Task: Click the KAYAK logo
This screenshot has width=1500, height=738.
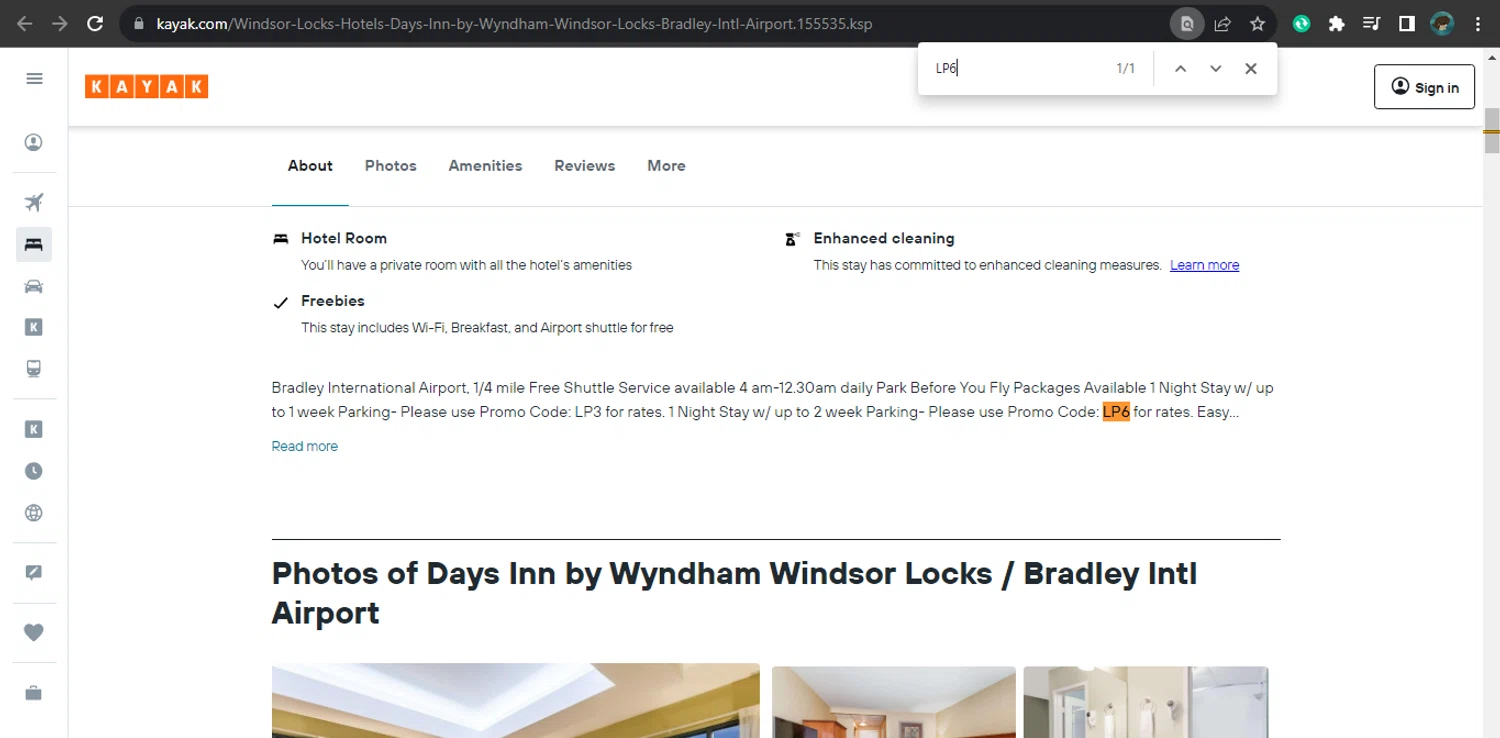Action: (146, 87)
